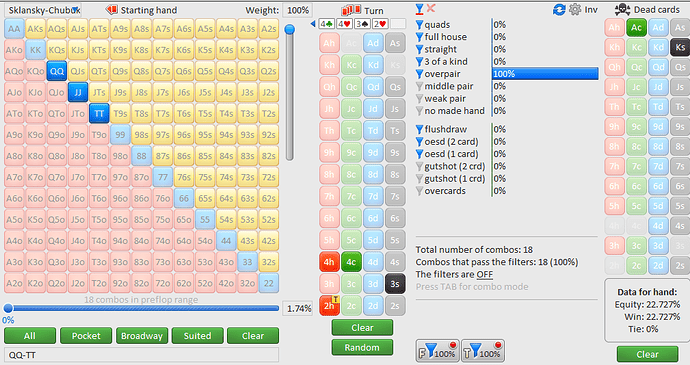Mark 9d in the Dead cards panel
Image resolution: width=690 pixels, height=365 pixels.
pos(658,127)
